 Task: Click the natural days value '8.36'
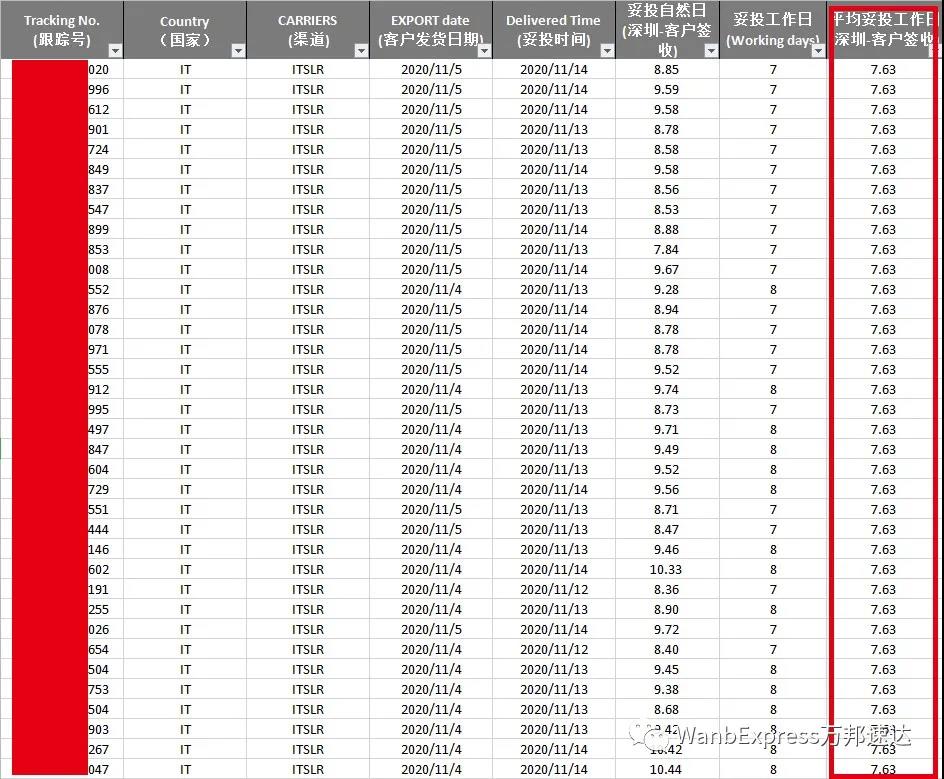coord(666,589)
